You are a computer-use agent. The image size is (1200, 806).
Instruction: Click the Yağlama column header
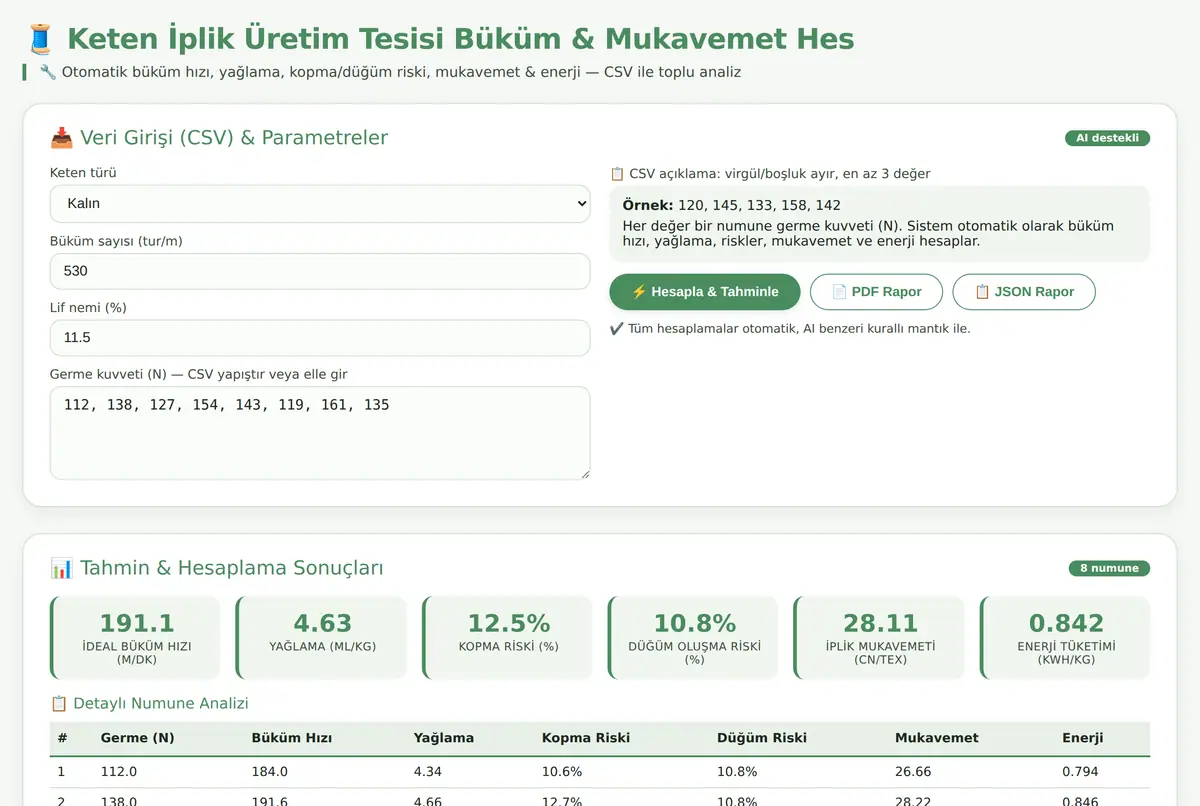(x=444, y=738)
